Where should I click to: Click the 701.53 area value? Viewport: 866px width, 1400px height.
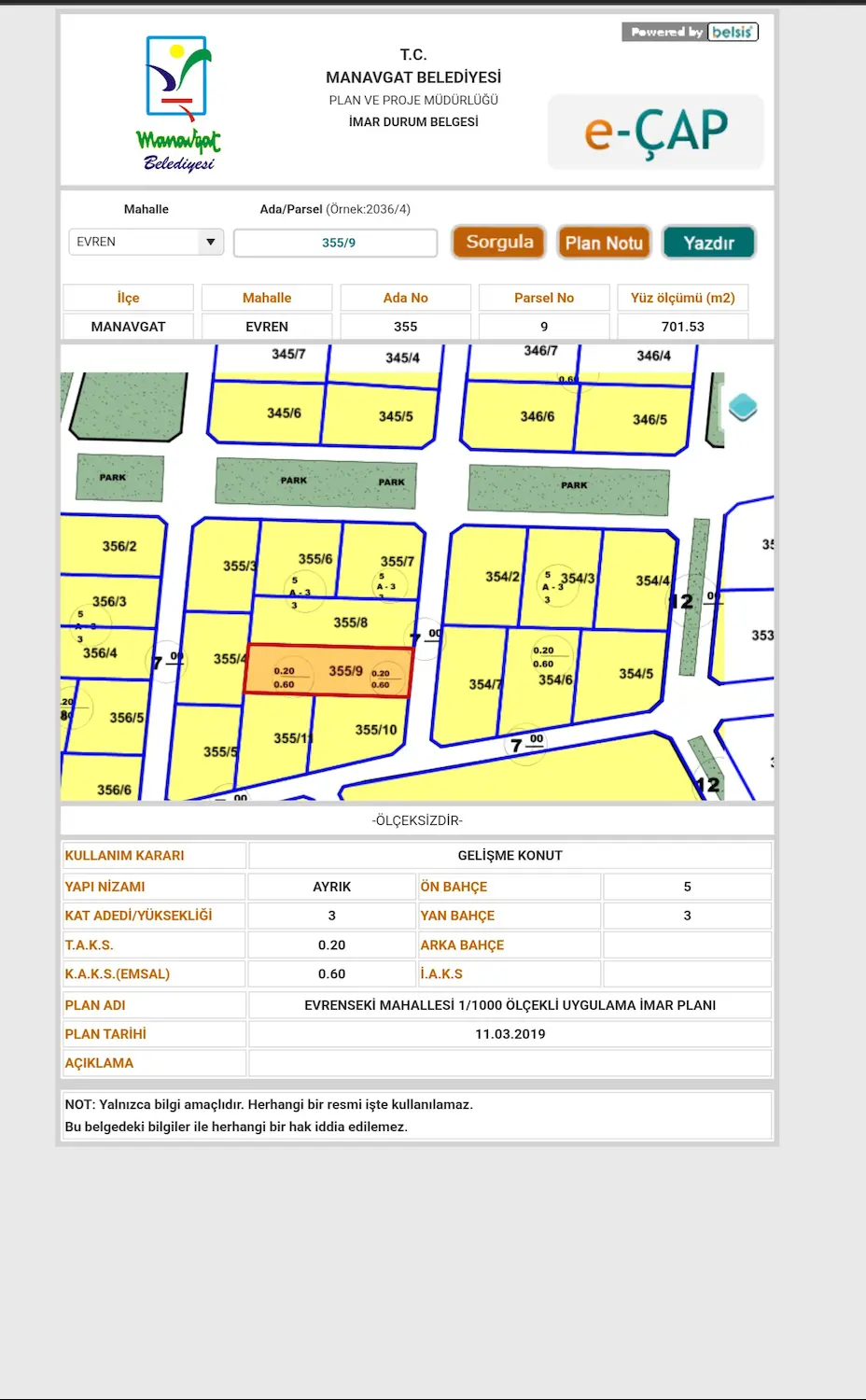coord(683,327)
